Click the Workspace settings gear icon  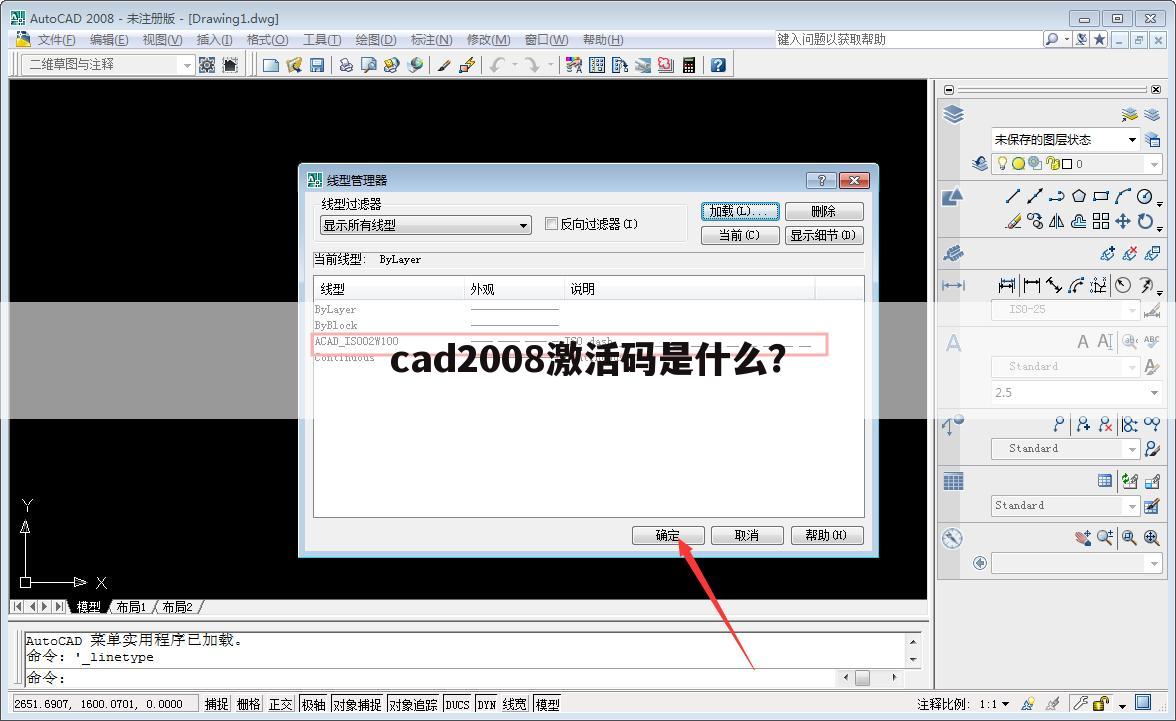point(207,65)
